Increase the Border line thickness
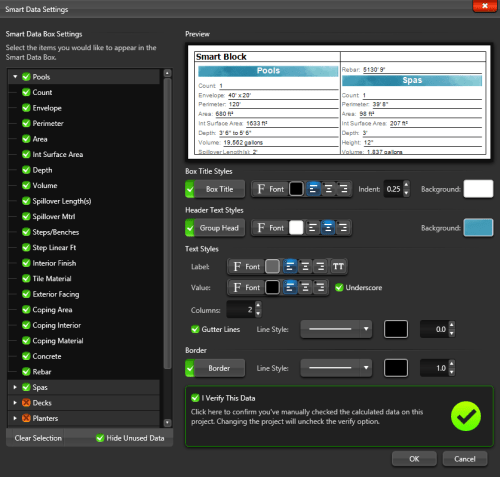Screen dimensions: 500x477 451,364
